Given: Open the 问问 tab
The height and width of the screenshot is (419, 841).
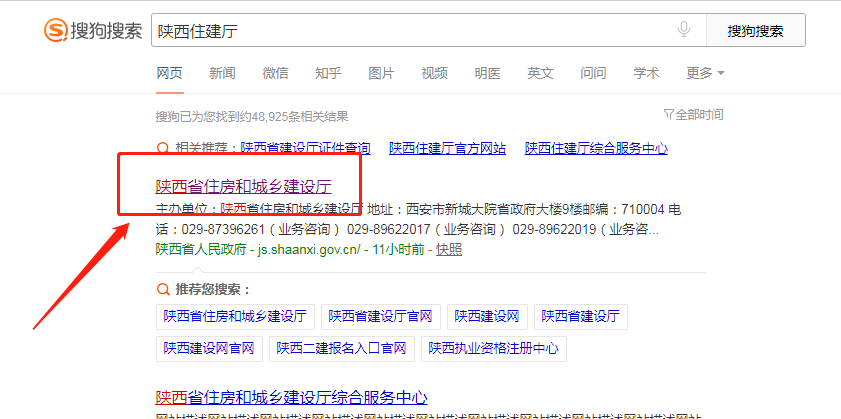Looking at the screenshot, I should pyautogui.click(x=593, y=73).
